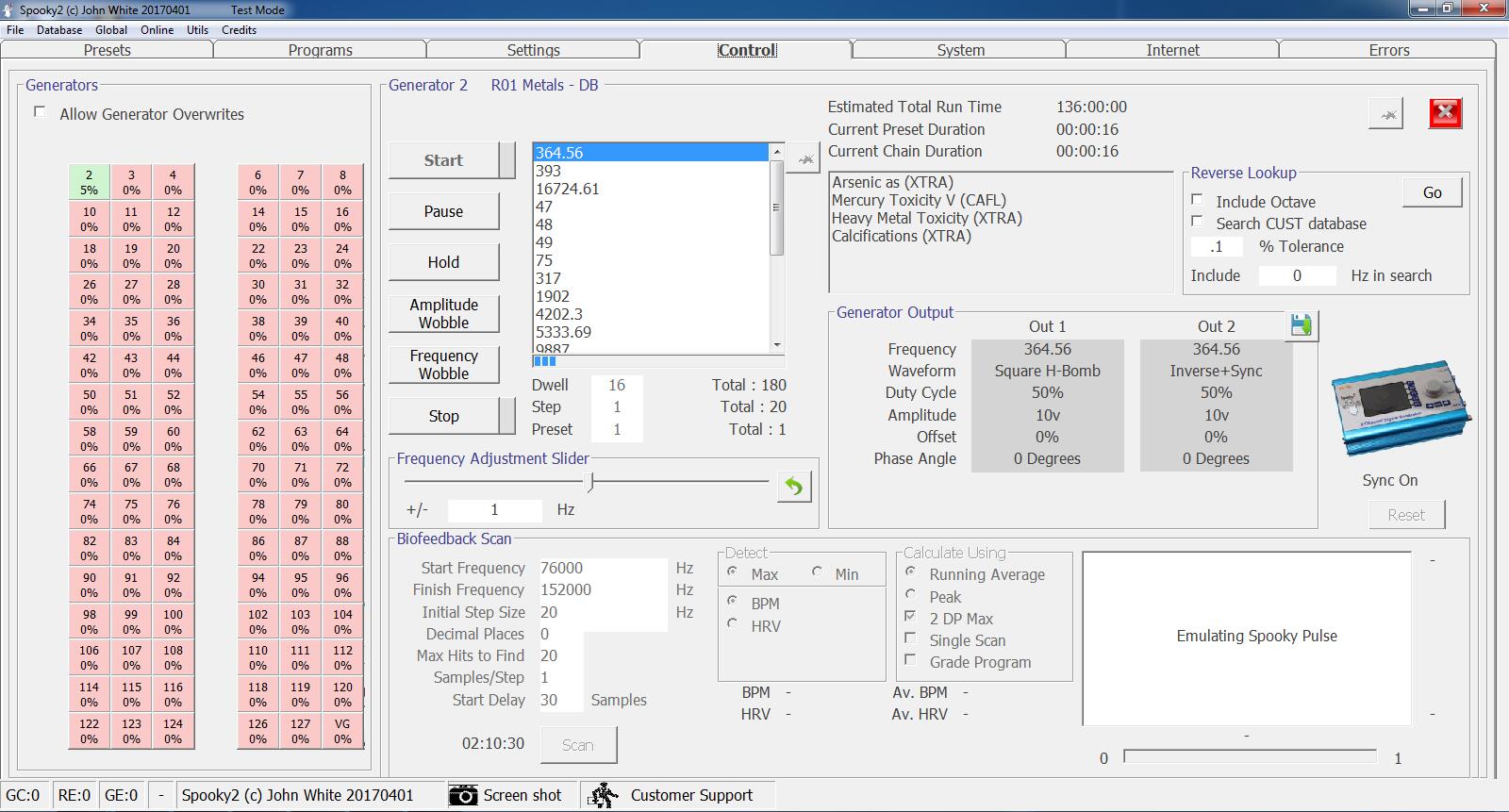Click the Go reverse lookup button
The height and width of the screenshot is (812, 1509).
(1432, 192)
